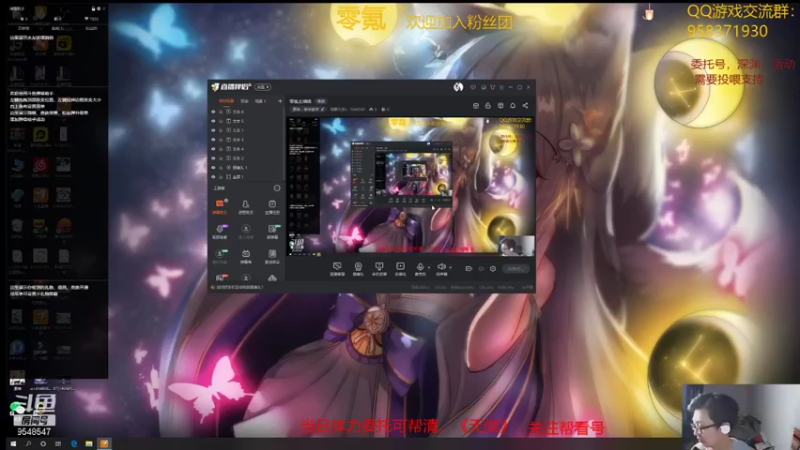Switch to the second scene tab
The width and height of the screenshot is (800, 450).
244,101
